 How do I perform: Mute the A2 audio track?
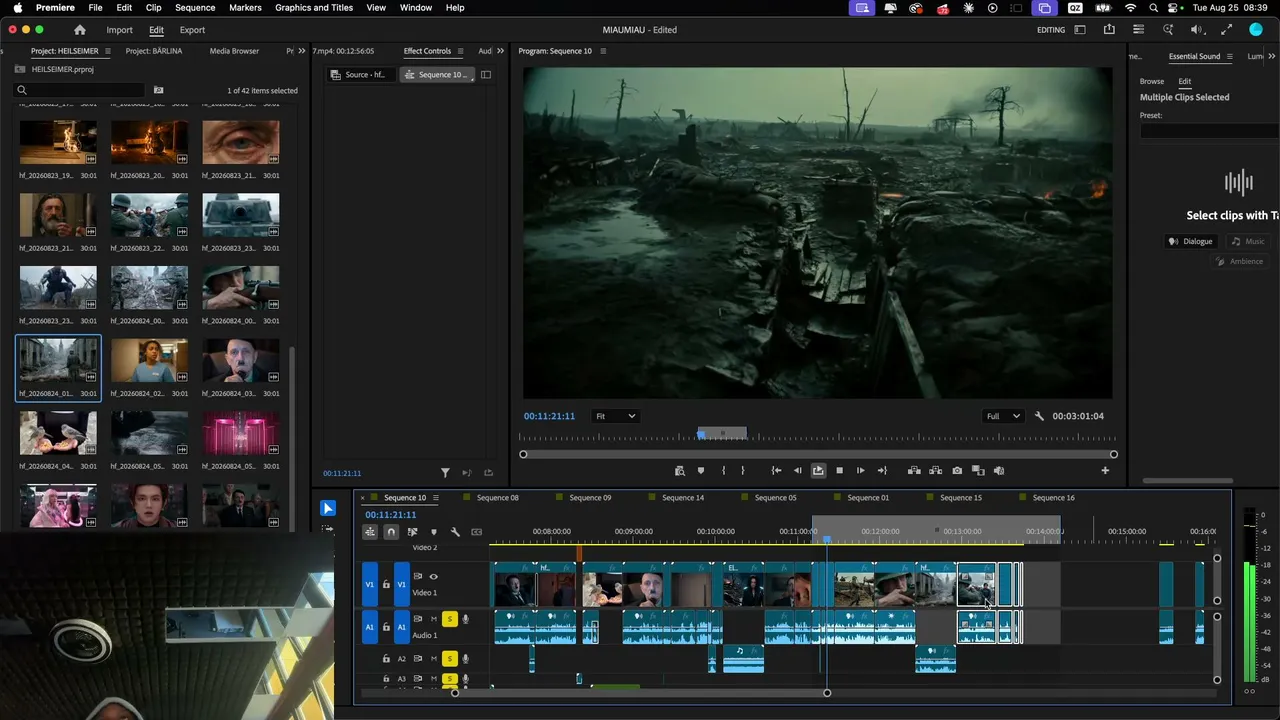click(434, 658)
